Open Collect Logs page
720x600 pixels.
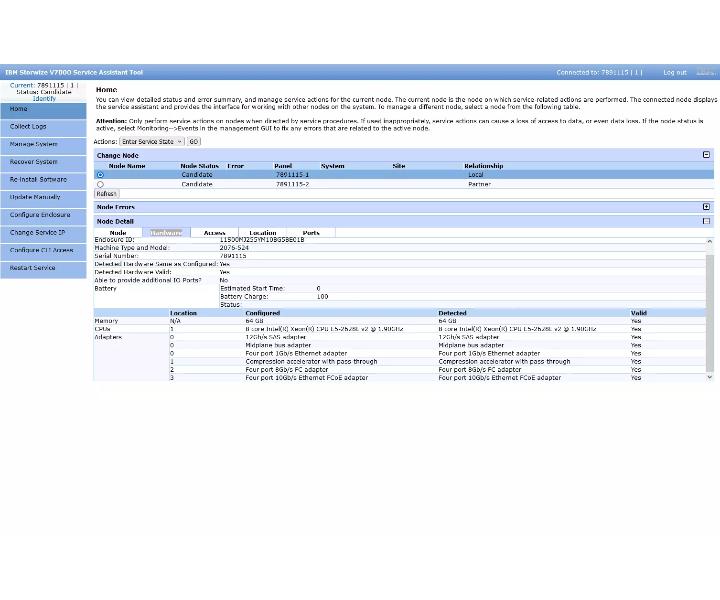click(43, 127)
